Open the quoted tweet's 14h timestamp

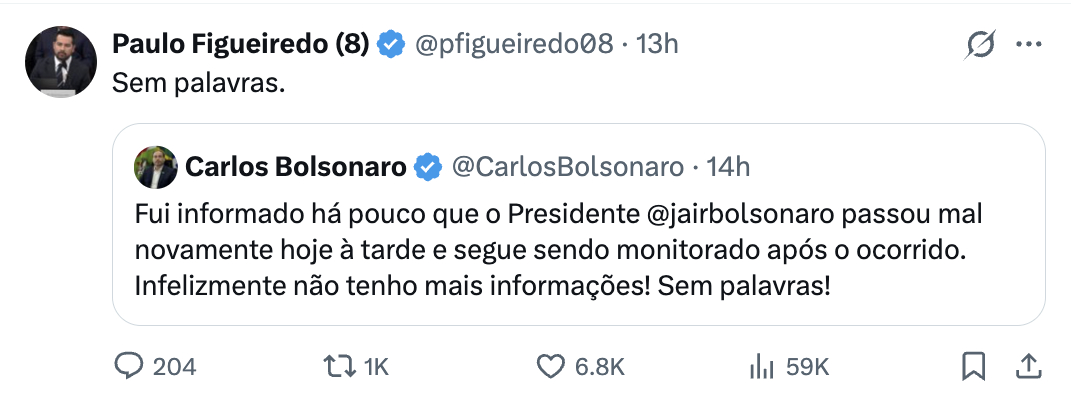coord(728,167)
